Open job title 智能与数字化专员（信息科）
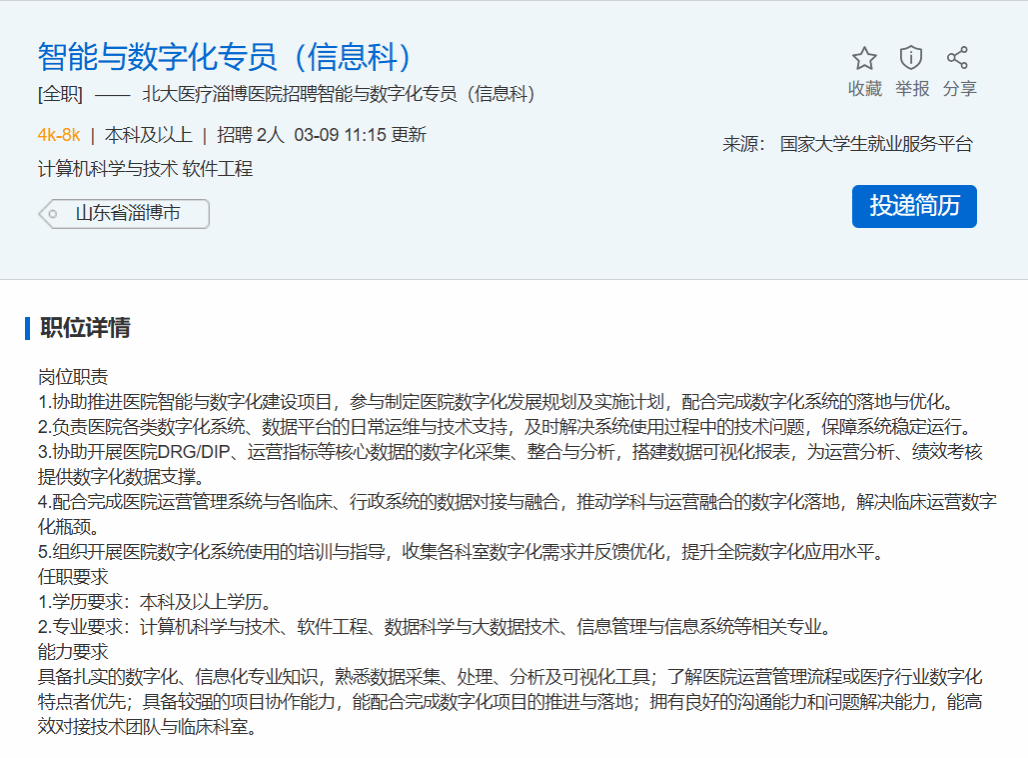1028x758 pixels. pyautogui.click(x=226, y=57)
